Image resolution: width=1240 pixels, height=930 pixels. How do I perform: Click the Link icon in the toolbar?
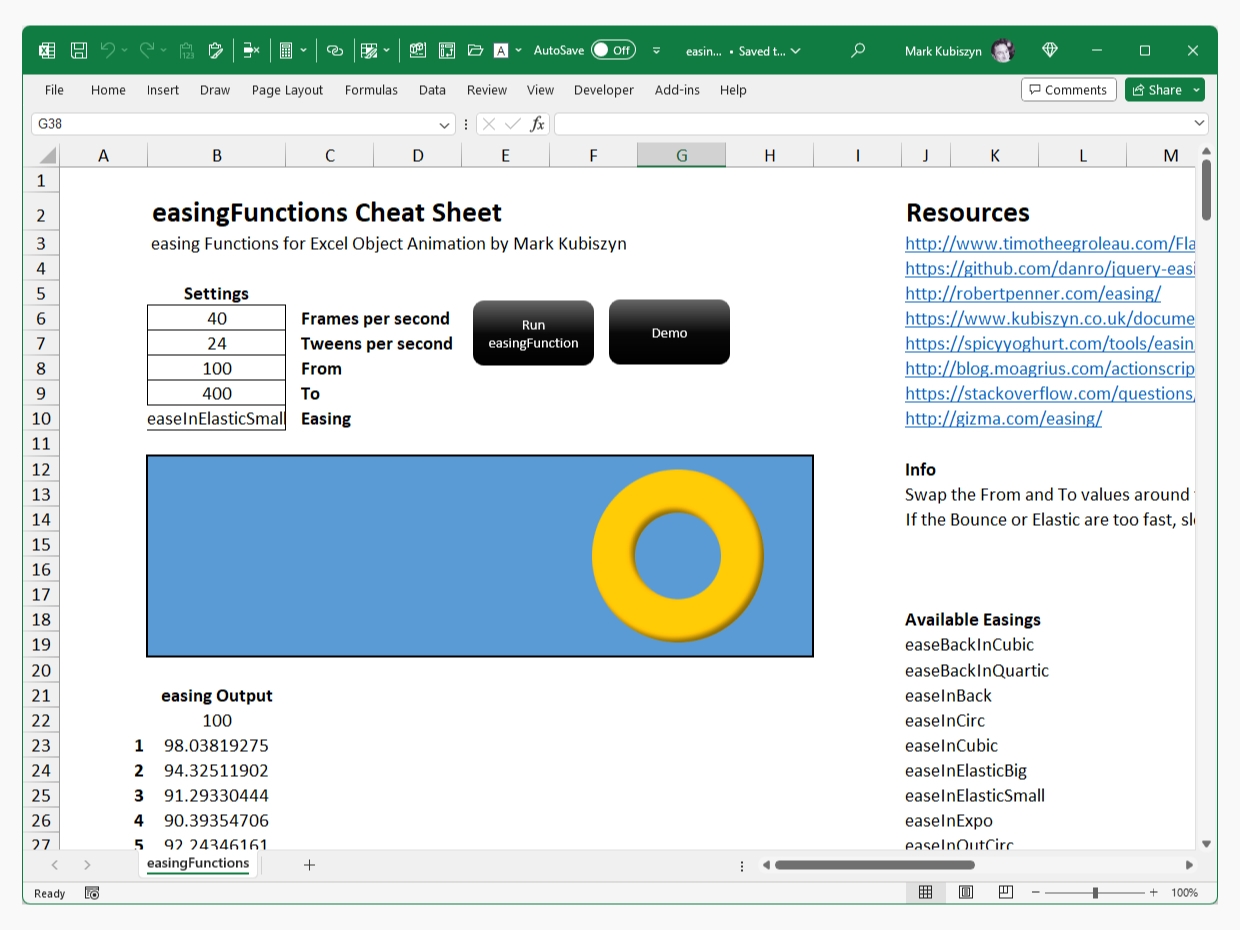pos(335,50)
